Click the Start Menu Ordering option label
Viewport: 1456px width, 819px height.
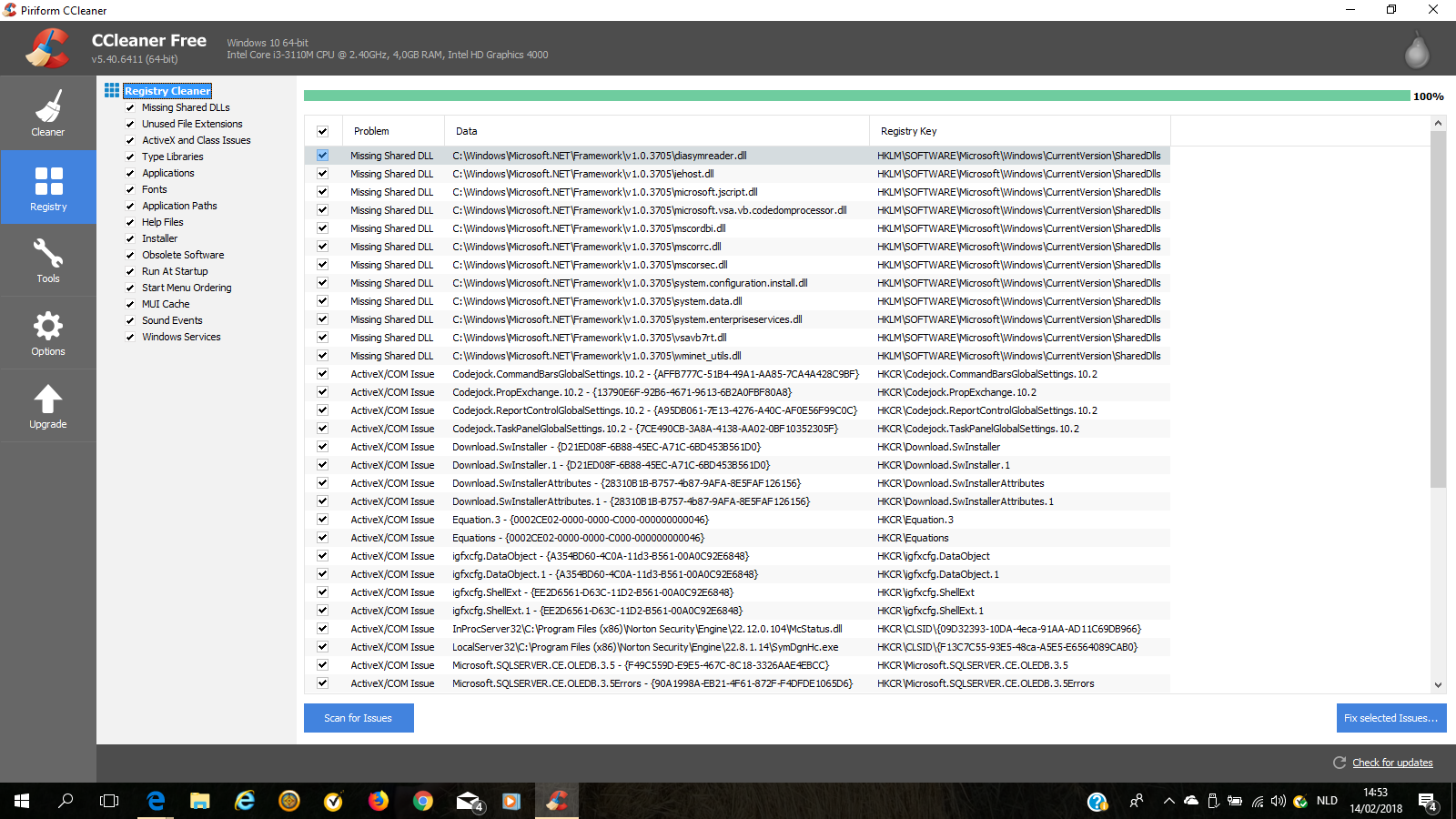click(x=187, y=288)
